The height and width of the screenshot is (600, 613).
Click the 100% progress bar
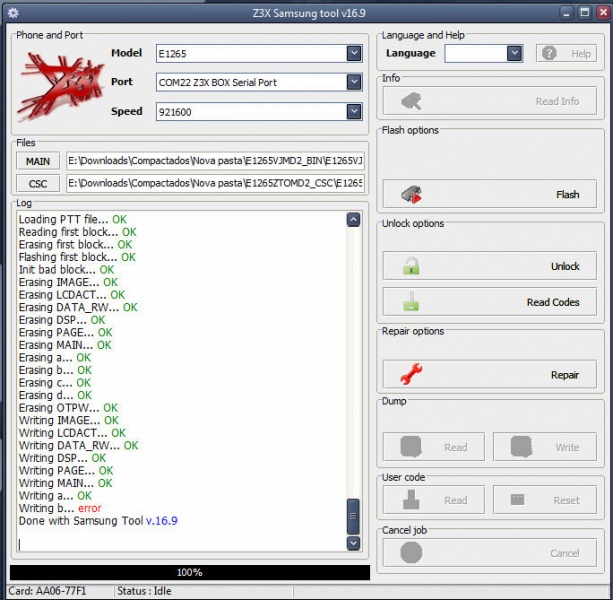(190, 572)
